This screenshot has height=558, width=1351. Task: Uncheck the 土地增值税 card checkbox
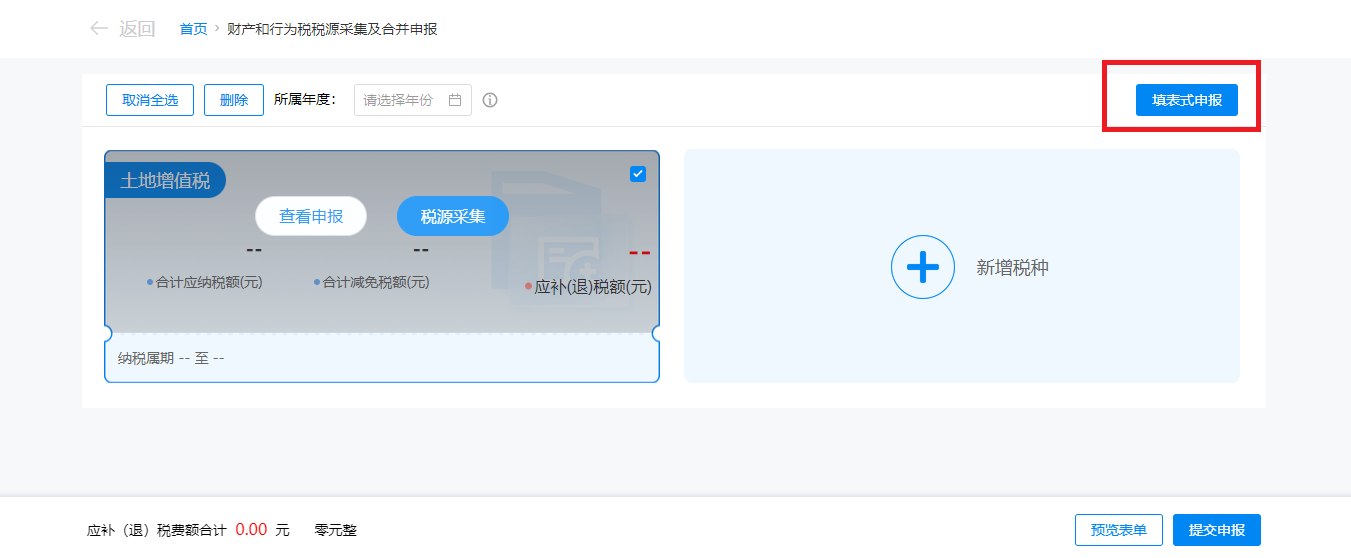[x=638, y=174]
